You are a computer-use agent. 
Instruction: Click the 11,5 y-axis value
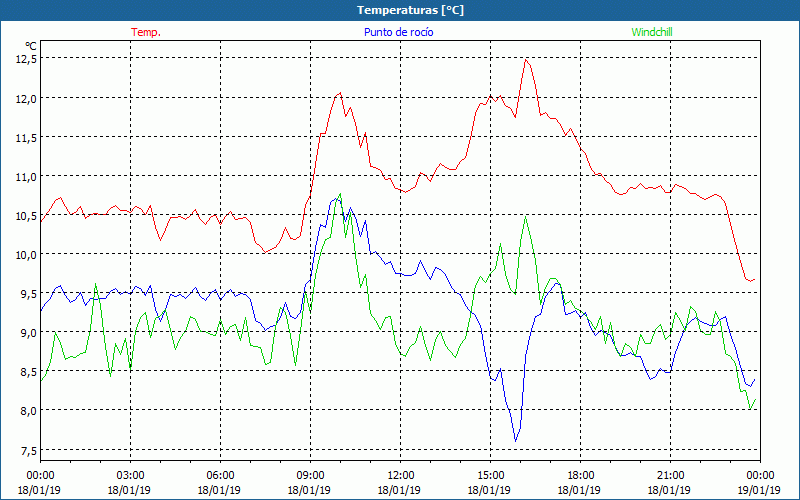coord(27,138)
